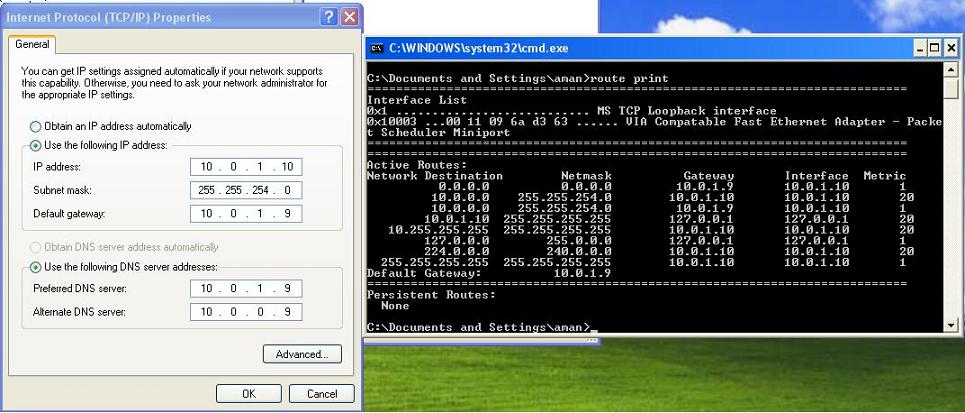Click the 'Network Destination' column header

point(434,175)
